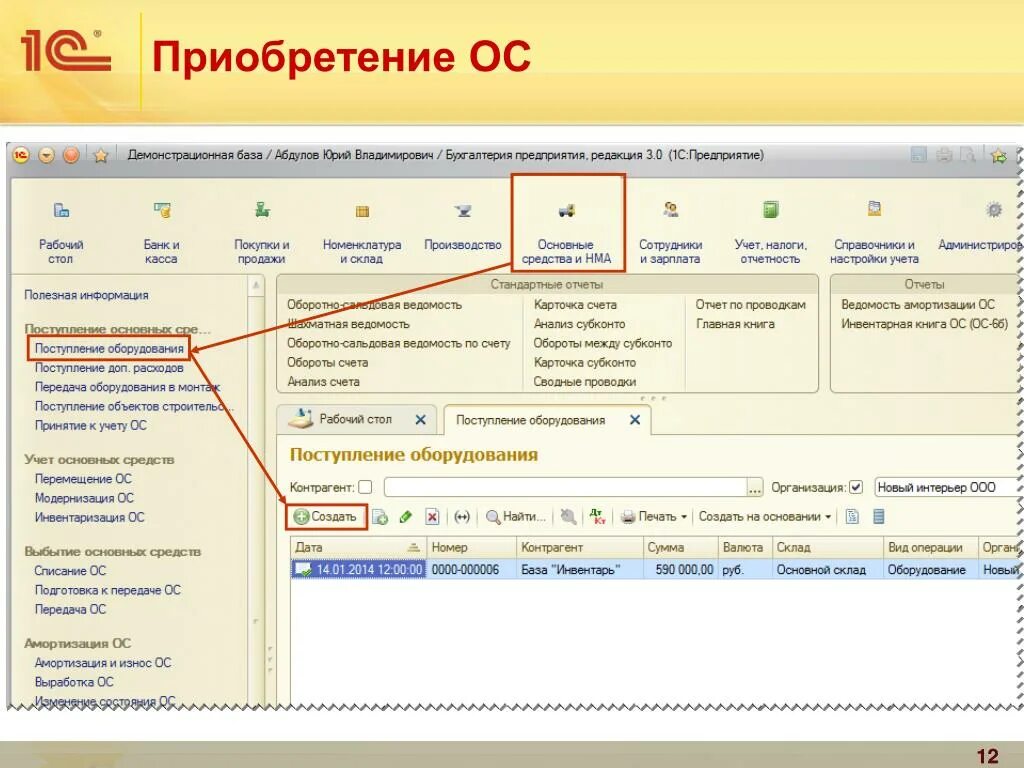Click the red X delete mark icon
Image resolution: width=1024 pixels, height=768 pixels.
pos(432,517)
